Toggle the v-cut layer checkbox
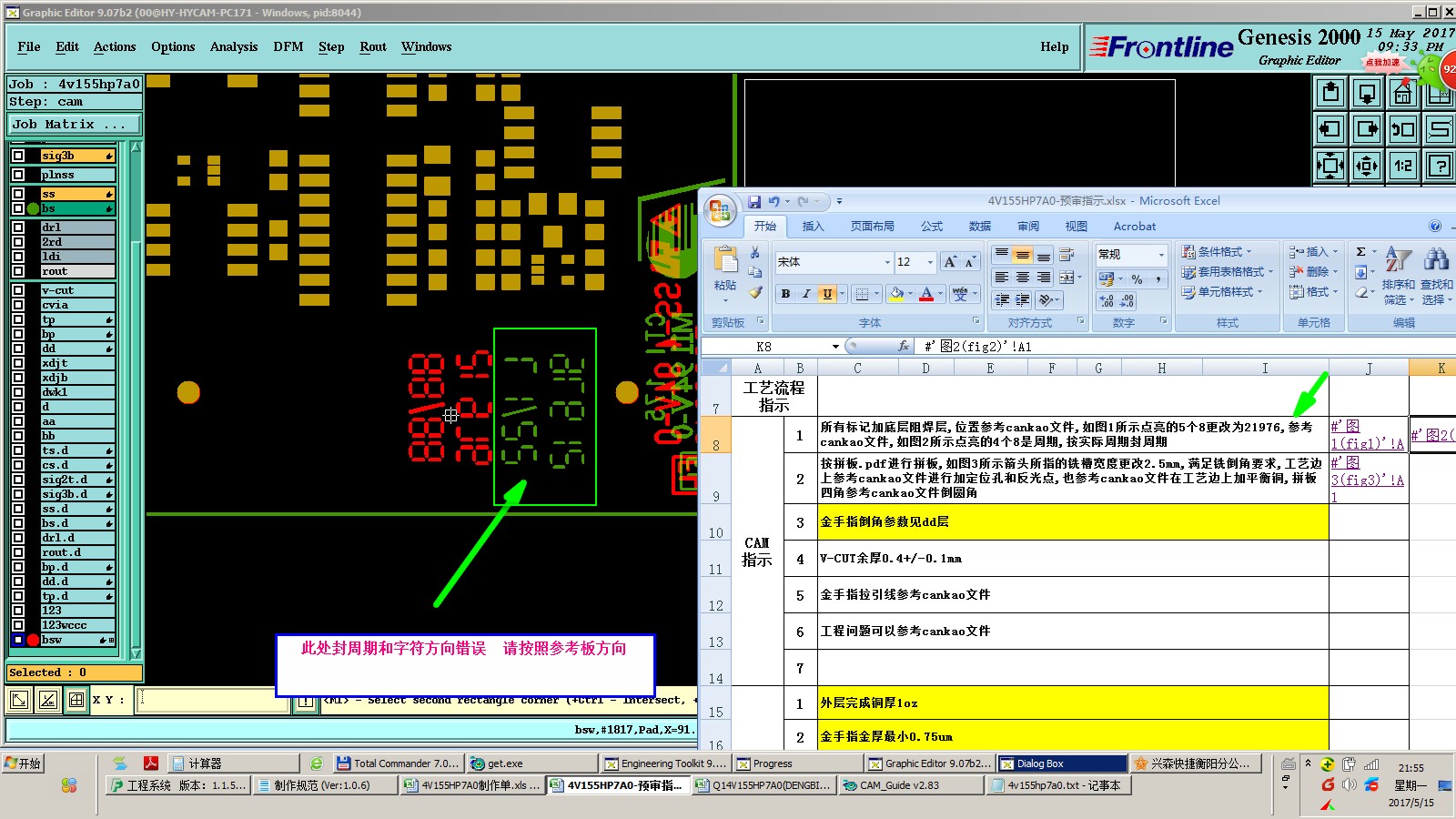 point(18,290)
